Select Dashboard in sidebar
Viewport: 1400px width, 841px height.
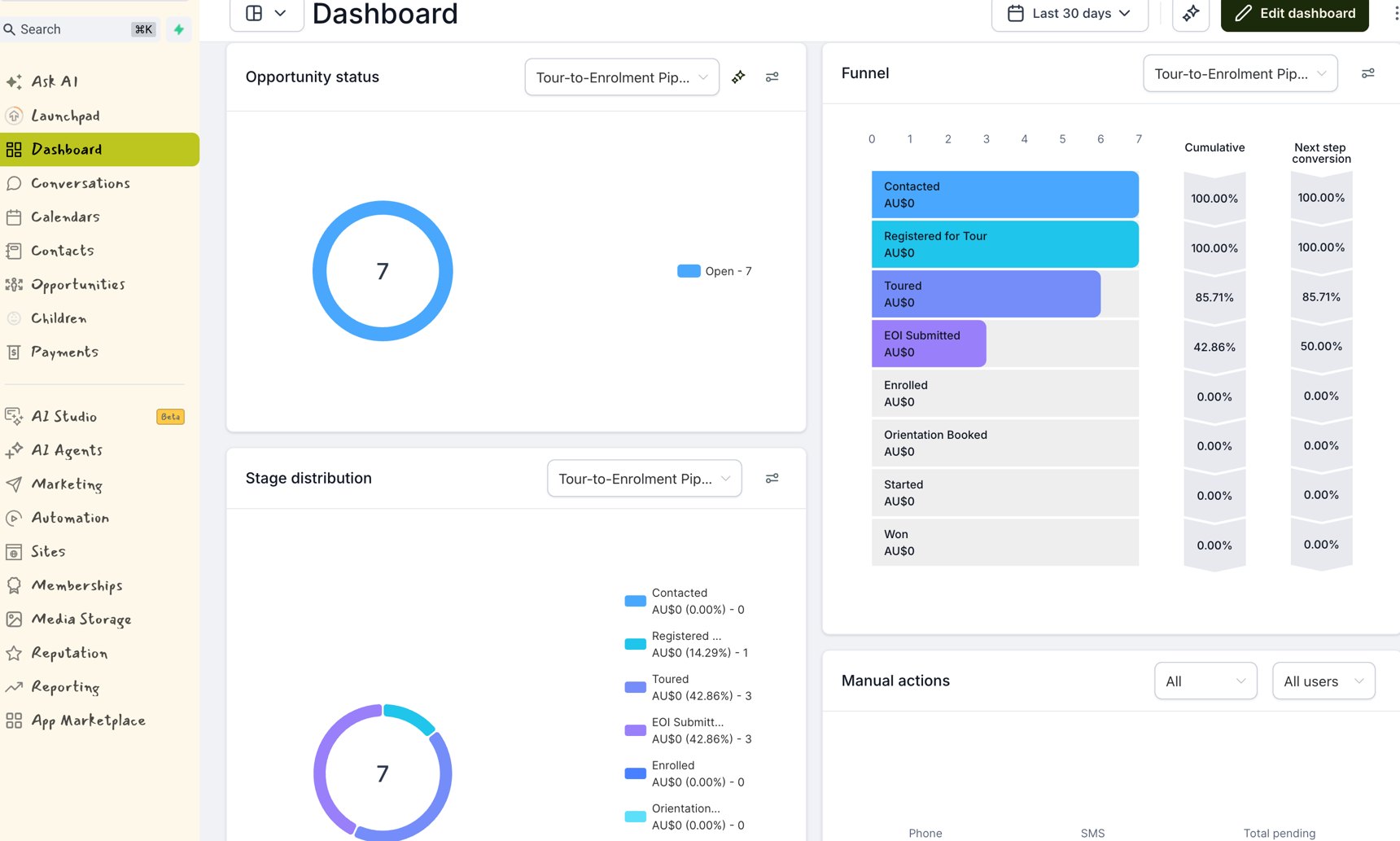pyautogui.click(x=99, y=150)
